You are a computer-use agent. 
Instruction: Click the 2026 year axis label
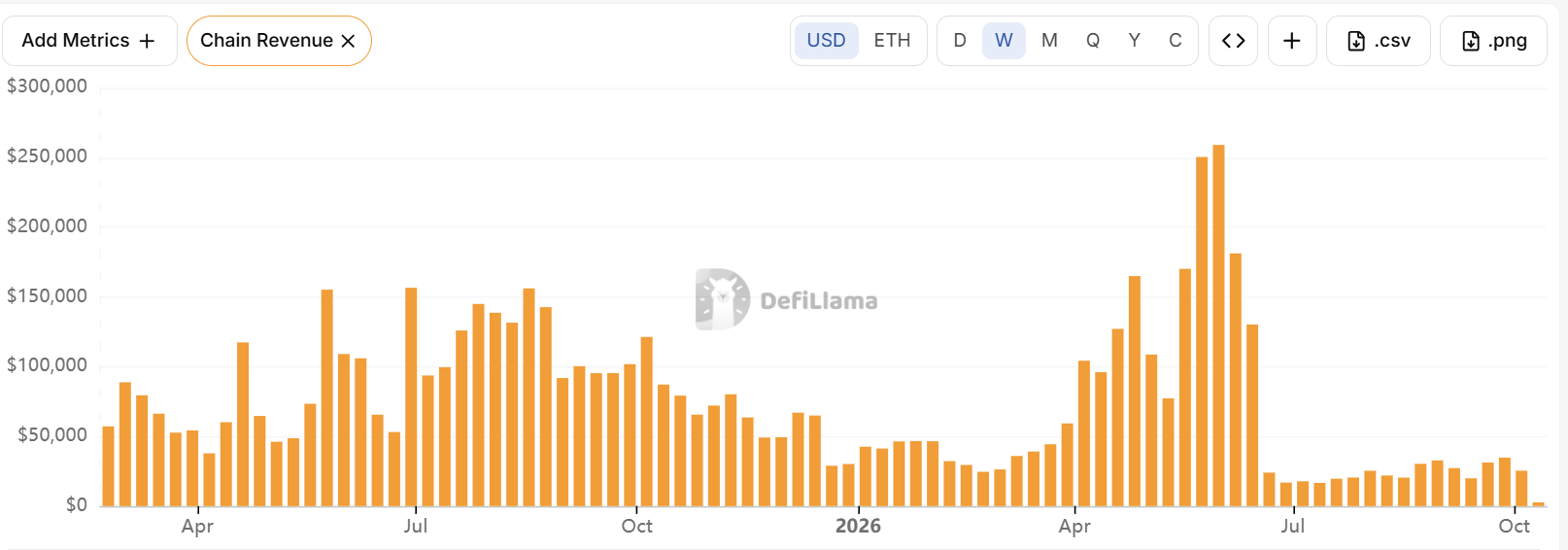(858, 526)
